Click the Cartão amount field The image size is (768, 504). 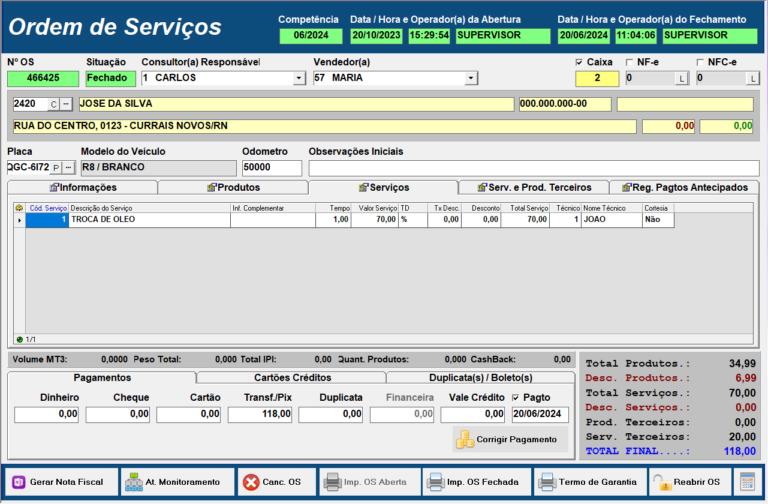189,414
